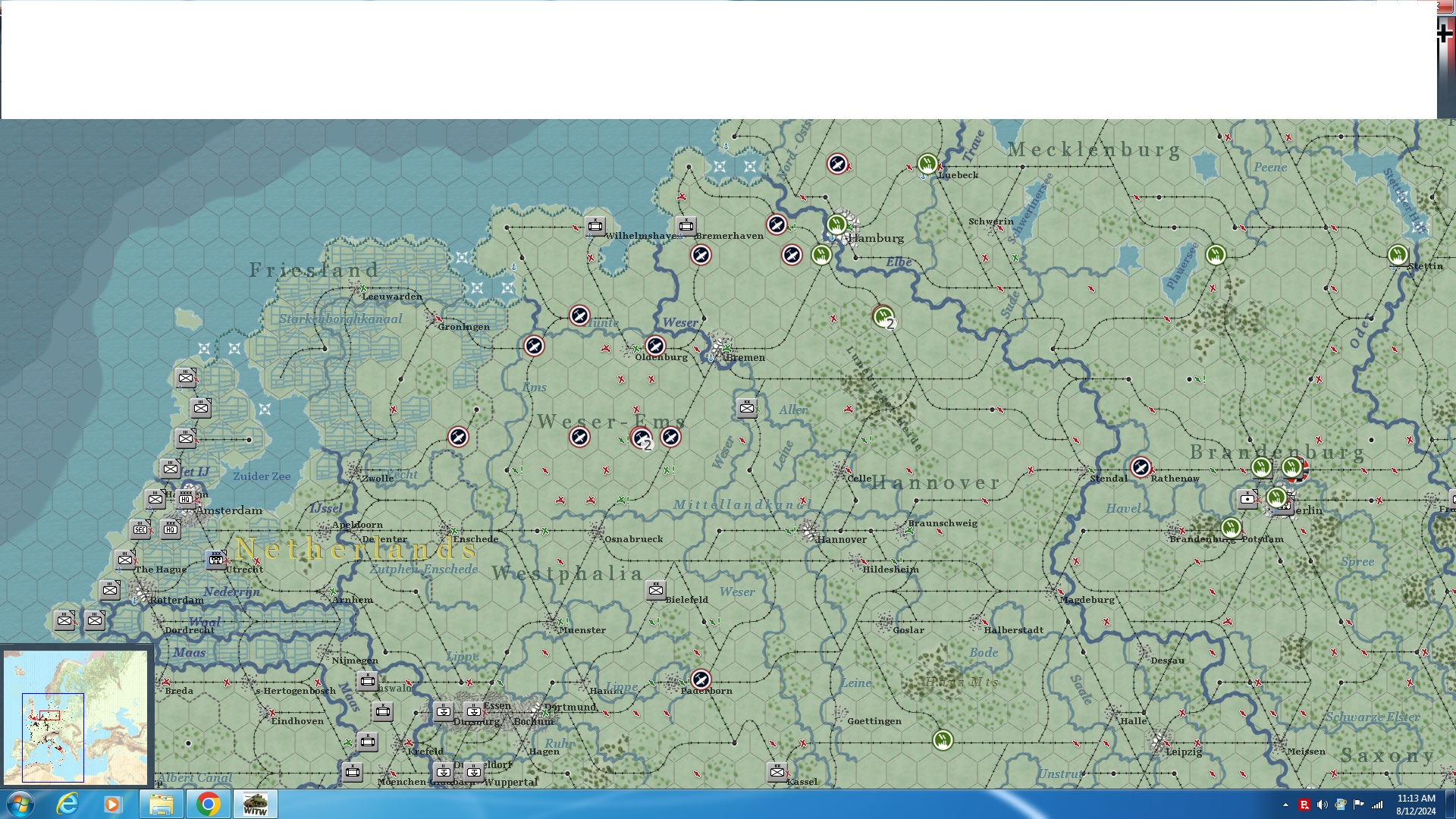The image size is (1456, 819).
Task: Select the SEC unit southwest of Amsterdam
Action: pyautogui.click(x=140, y=529)
